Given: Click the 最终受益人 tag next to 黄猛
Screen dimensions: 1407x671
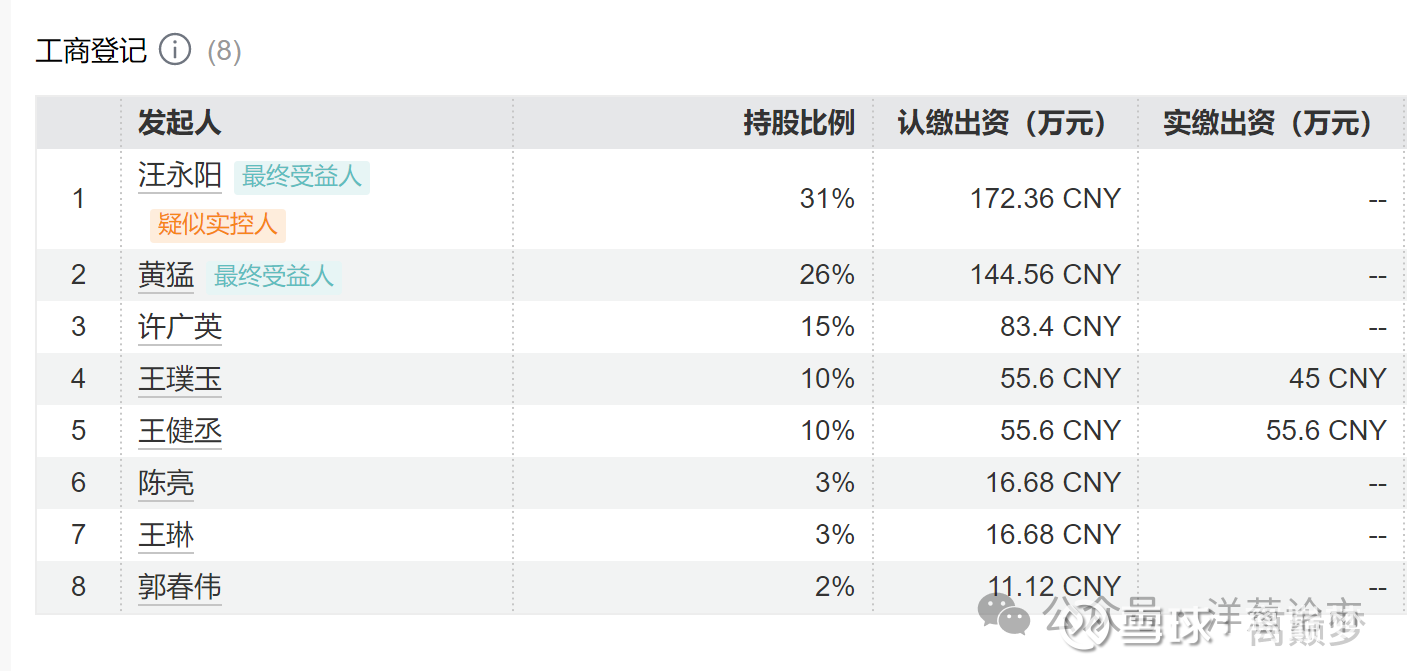Looking at the screenshot, I should [x=274, y=276].
